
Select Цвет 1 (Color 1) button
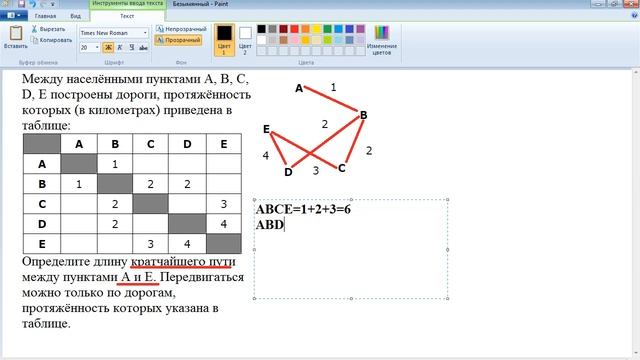[x=224, y=40]
